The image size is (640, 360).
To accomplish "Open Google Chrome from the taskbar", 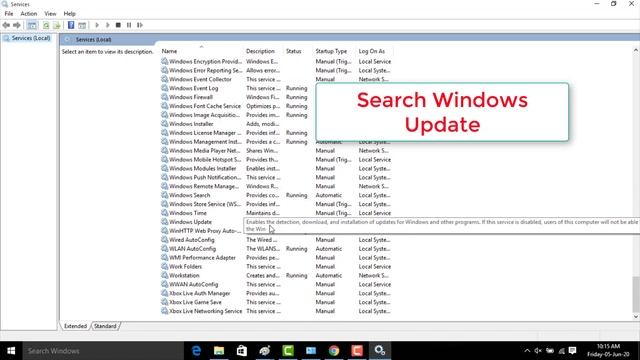I will (x=334, y=351).
